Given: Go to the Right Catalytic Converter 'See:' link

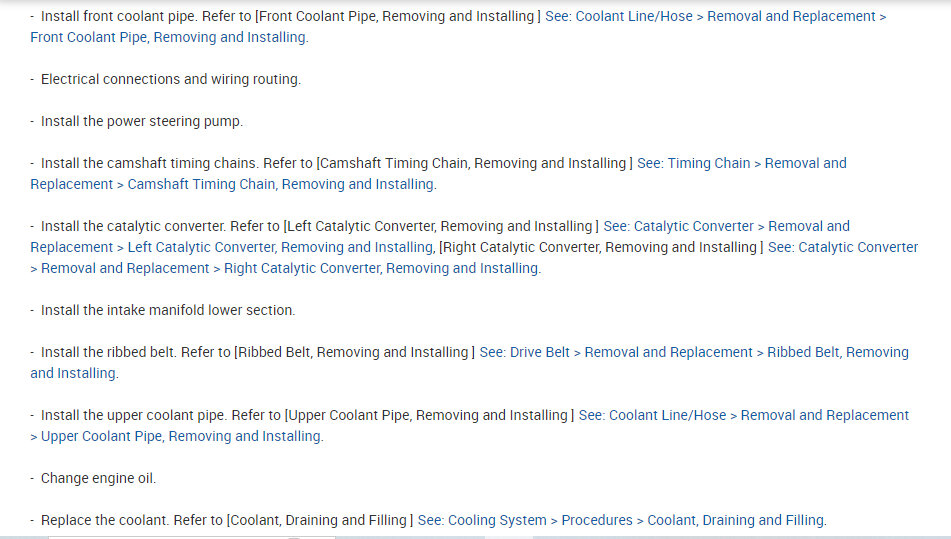Looking at the screenshot, I should (842, 247).
